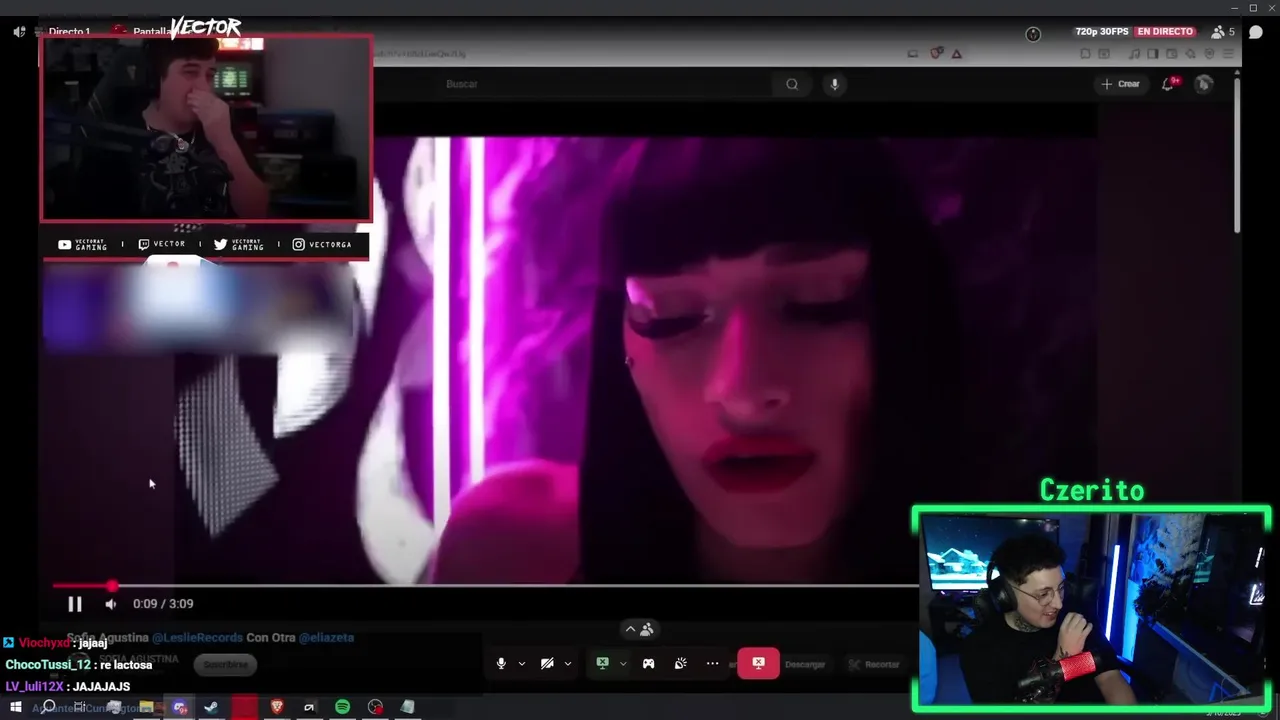Select the Directo 1 stream tab
This screenshot has width=1280, height=720.
(x=69, y=32)
